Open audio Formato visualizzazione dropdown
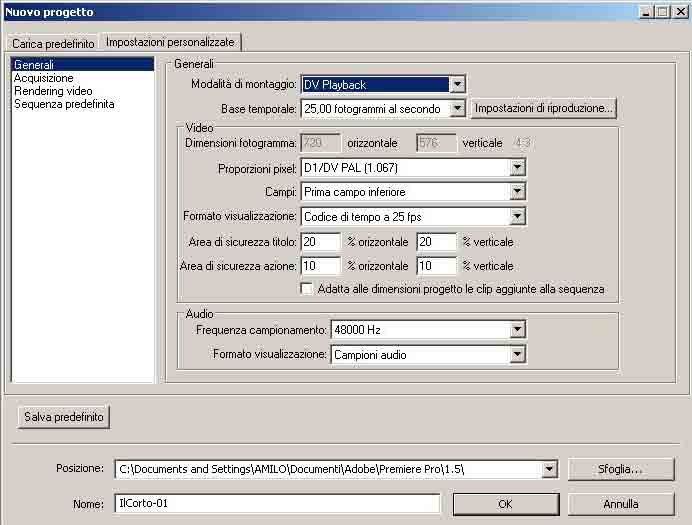The image size is (692, 525). point(428,354)
